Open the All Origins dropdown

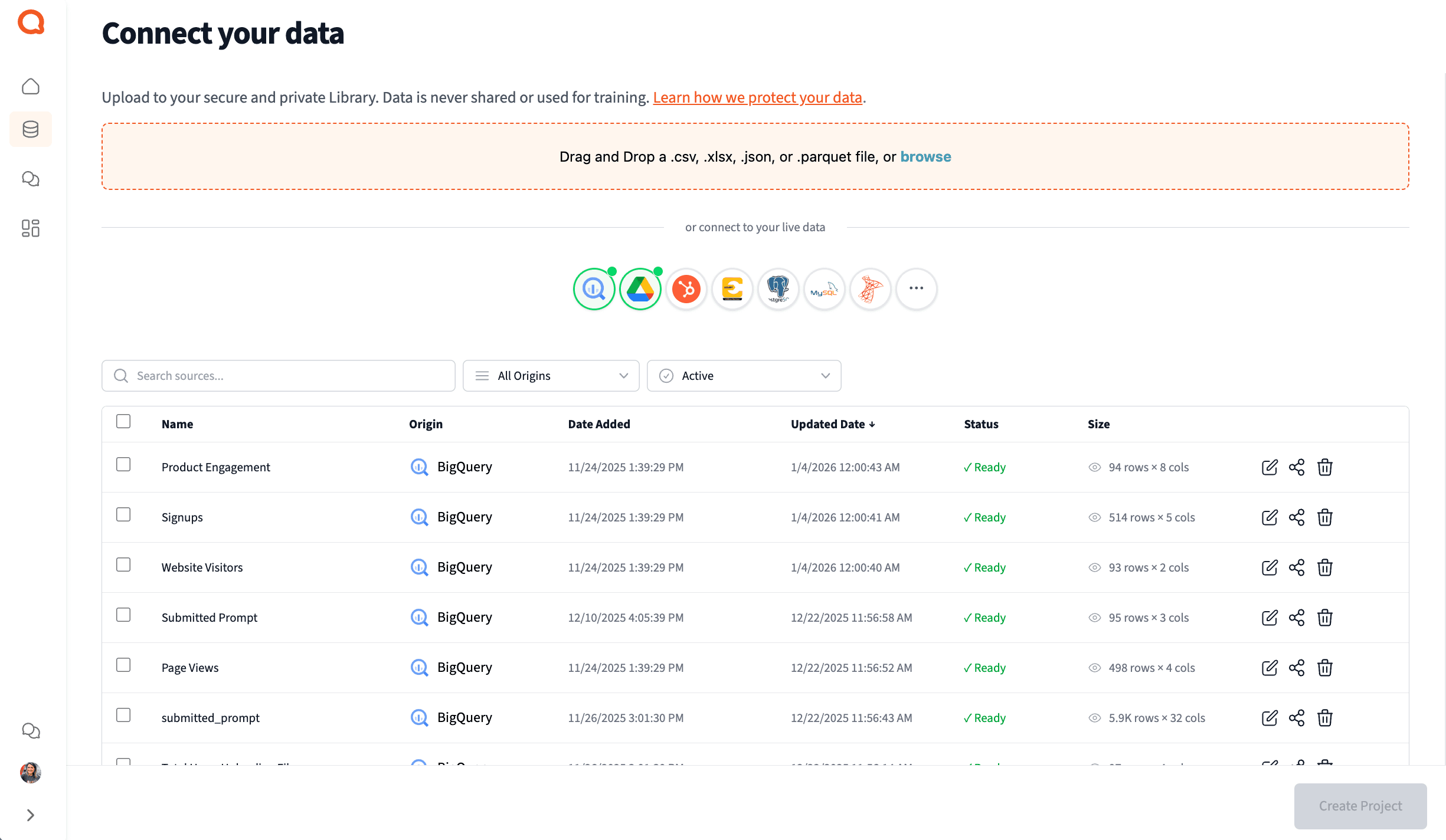pyautogui.click(x=551, y=375)
